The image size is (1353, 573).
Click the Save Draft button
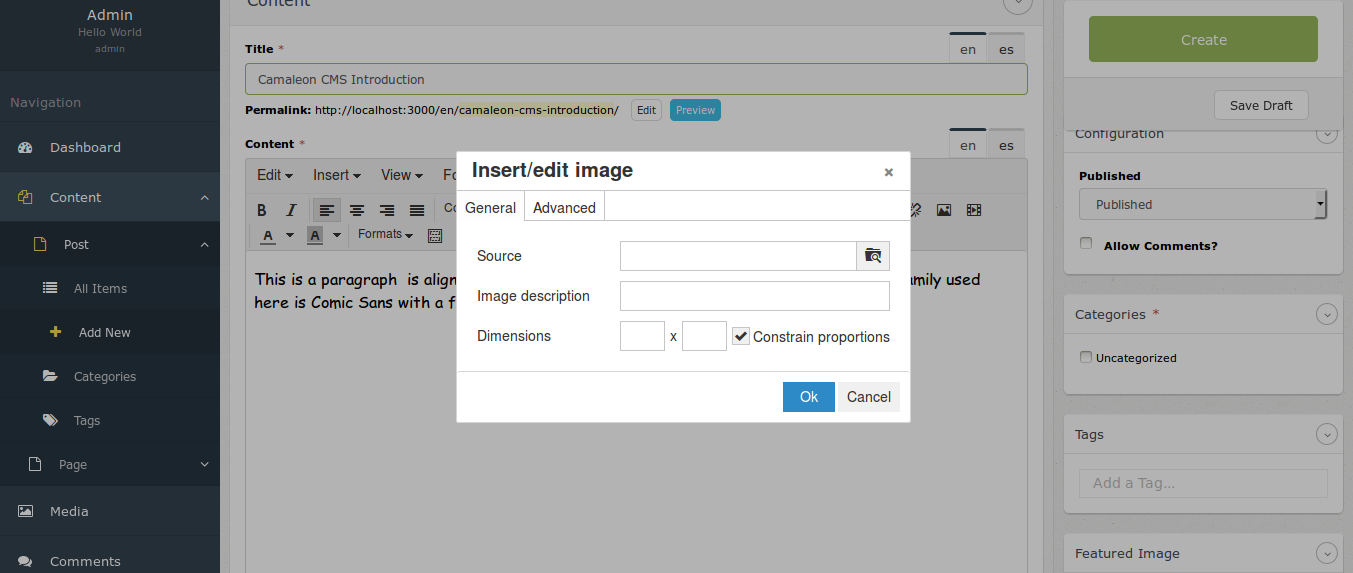click(1260, 105)
